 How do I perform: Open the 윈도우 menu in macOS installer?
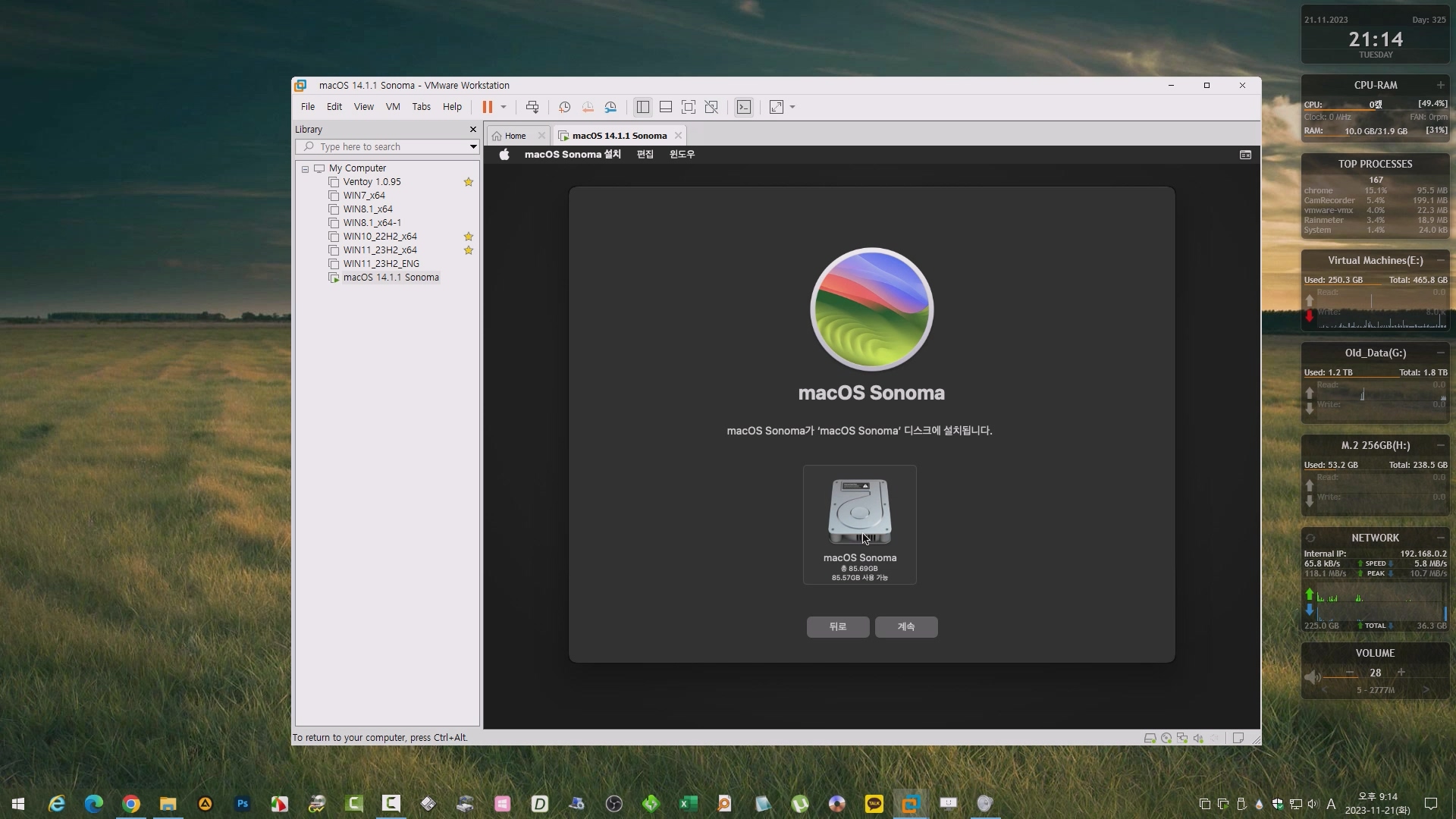pos(682,155)
